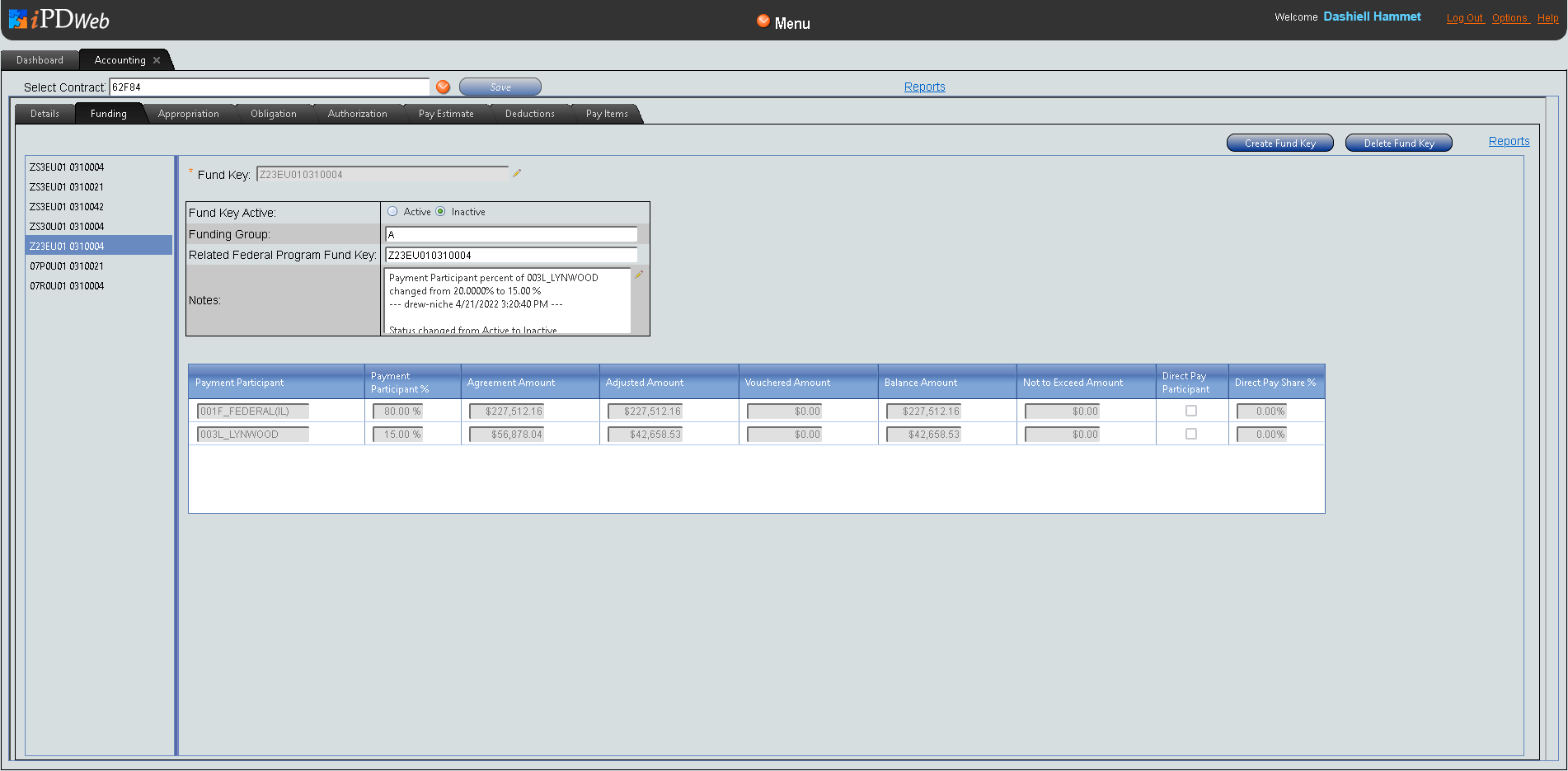The height and width of the screenshot is (771, 1568).
Task: Click the iPDWeb logo icon
Action: (x=18, y=19)
